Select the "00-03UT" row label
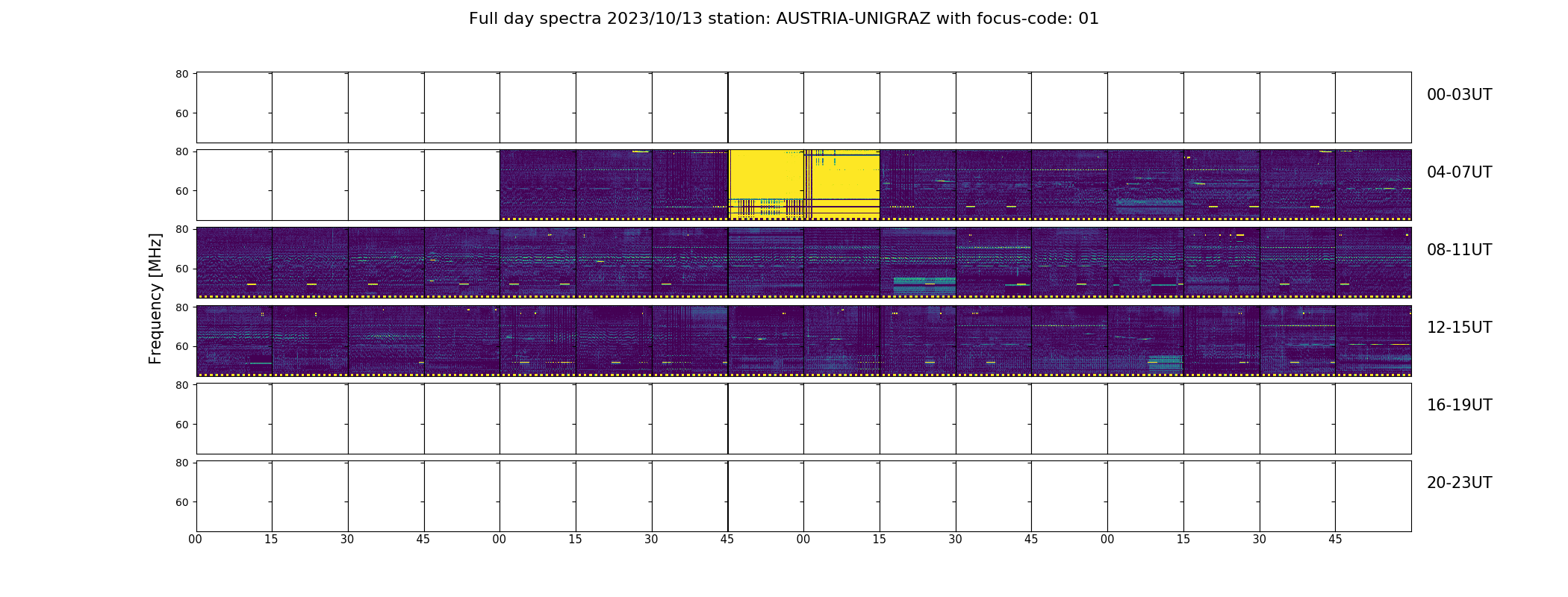The height and width of the screenshot is (597, 1568). pyautogui.click(x=1459, y=95)
